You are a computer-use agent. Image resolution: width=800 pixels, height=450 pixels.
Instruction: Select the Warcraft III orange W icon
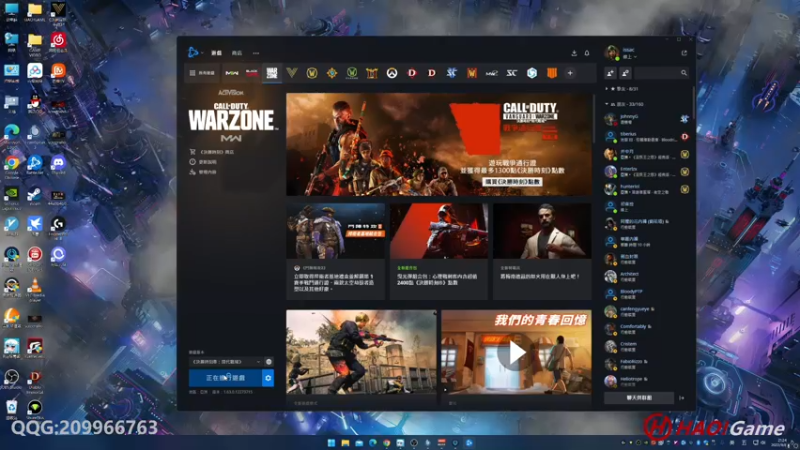471,73
